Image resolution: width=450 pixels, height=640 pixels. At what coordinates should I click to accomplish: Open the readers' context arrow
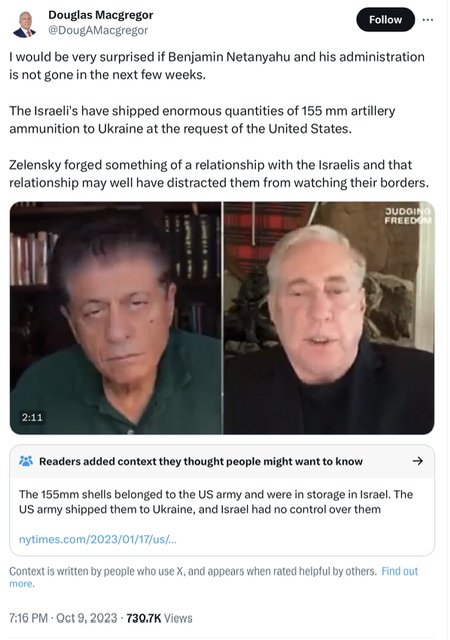417,461
